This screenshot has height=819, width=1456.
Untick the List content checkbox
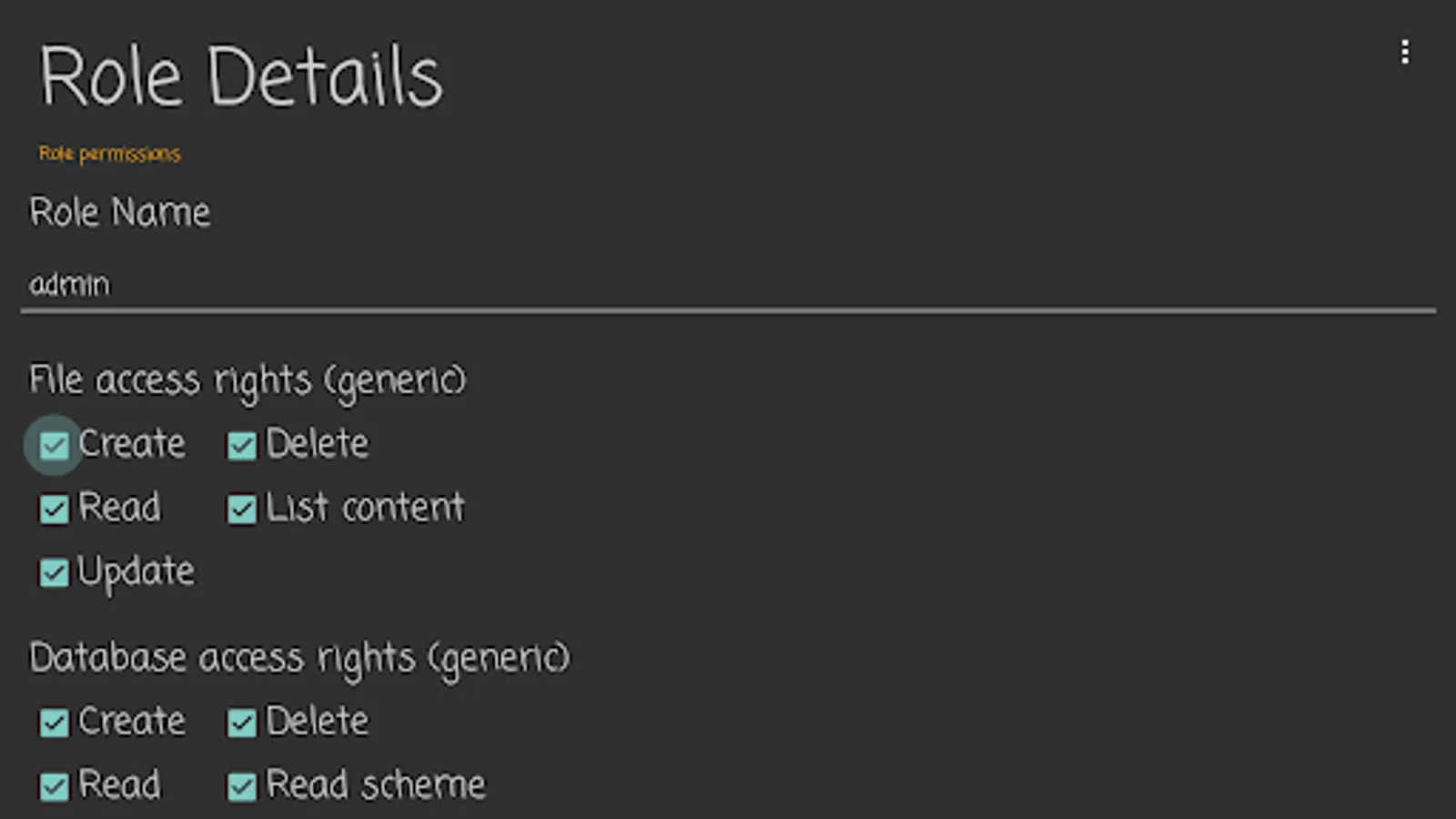coord(241,509)
